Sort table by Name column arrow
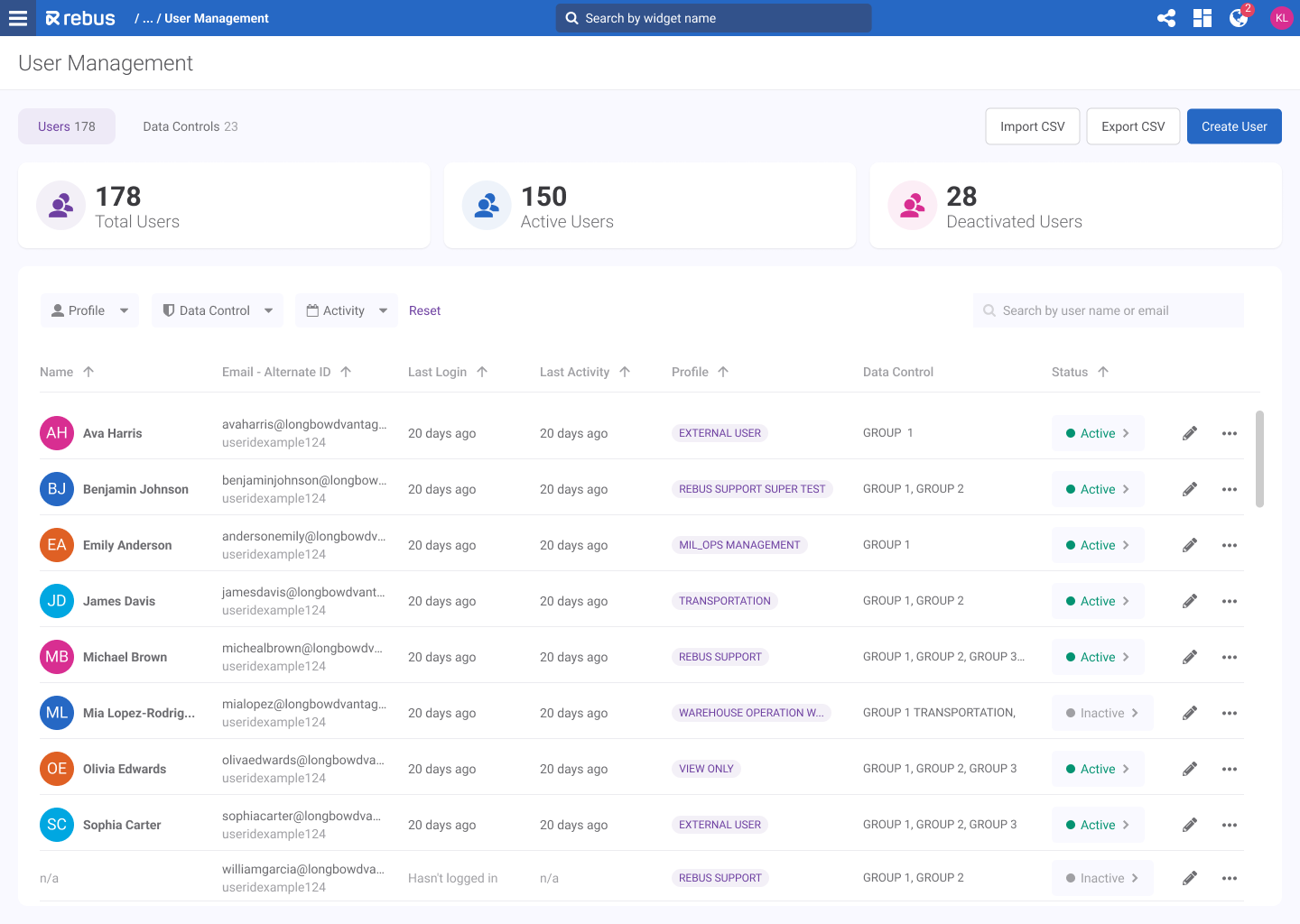The height and width of the screenshot is (924, 1300). click(x=88, y=372)
